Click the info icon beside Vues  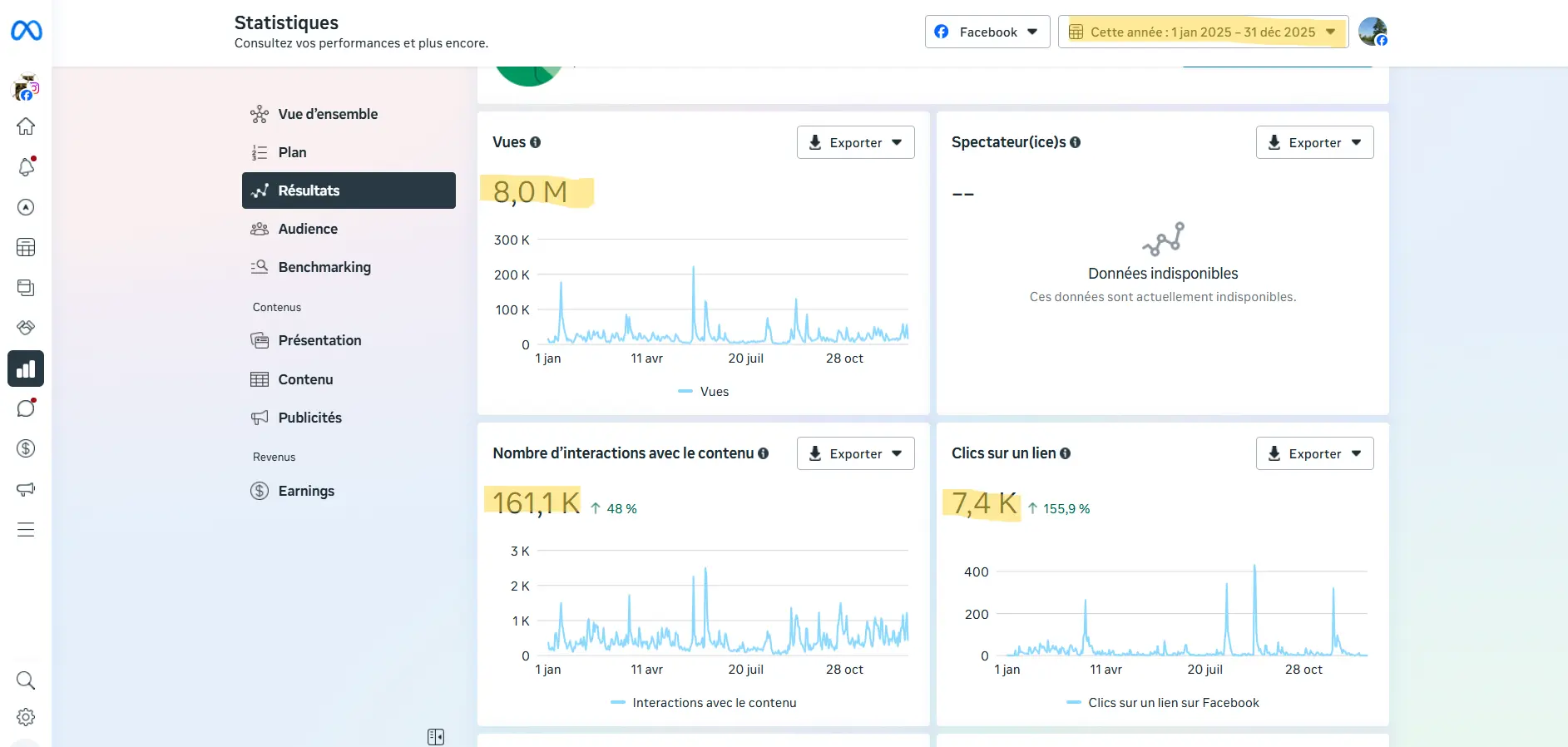[536, 142]
